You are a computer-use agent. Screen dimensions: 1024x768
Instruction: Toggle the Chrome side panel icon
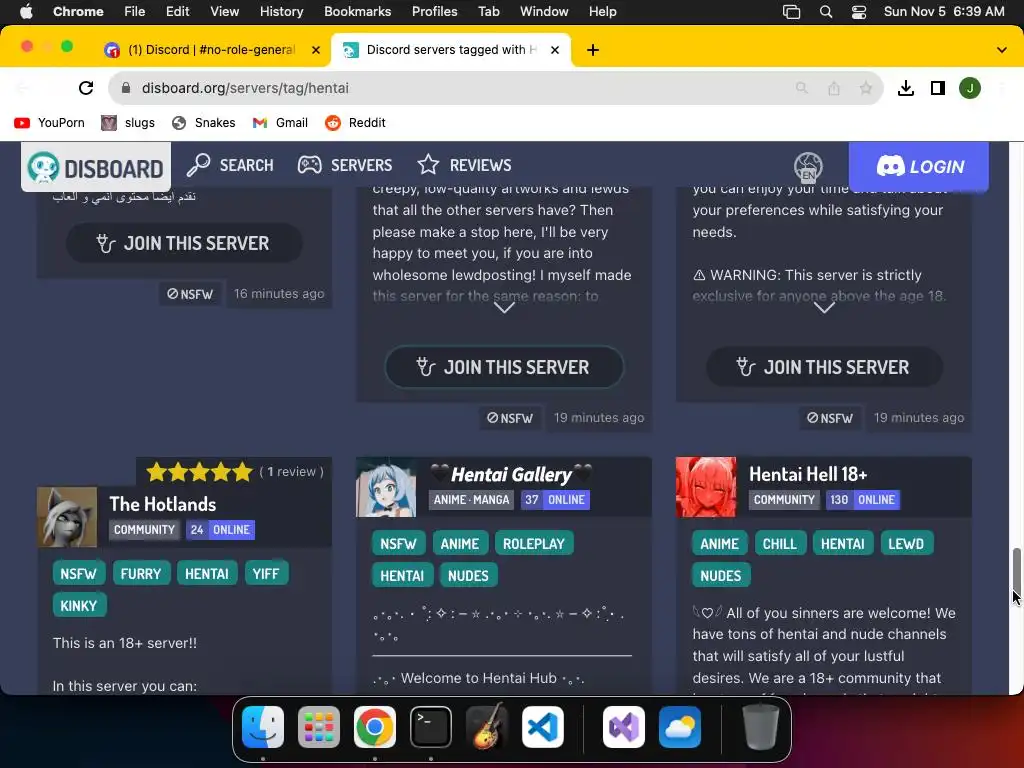[x=938, y=88]
